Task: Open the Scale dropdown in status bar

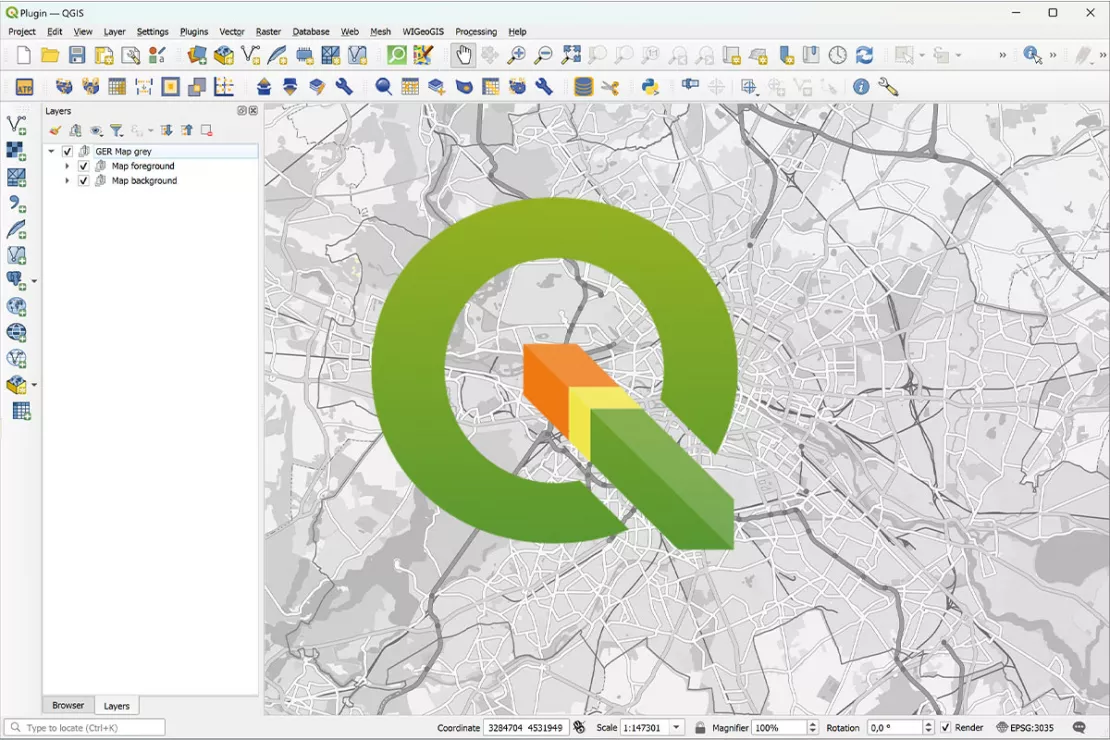Action: click(677, 727)
